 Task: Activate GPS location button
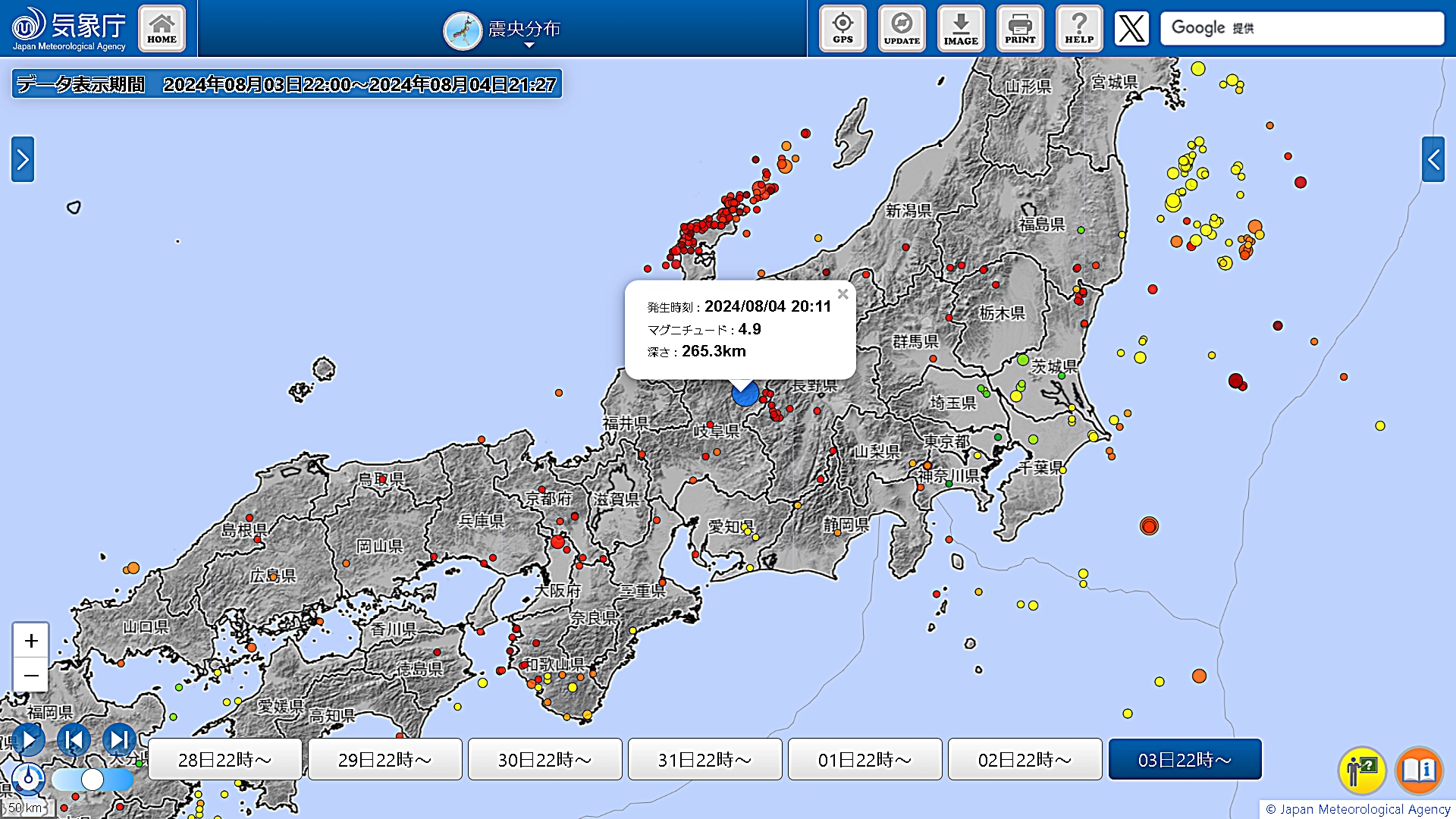click(843, 29)
